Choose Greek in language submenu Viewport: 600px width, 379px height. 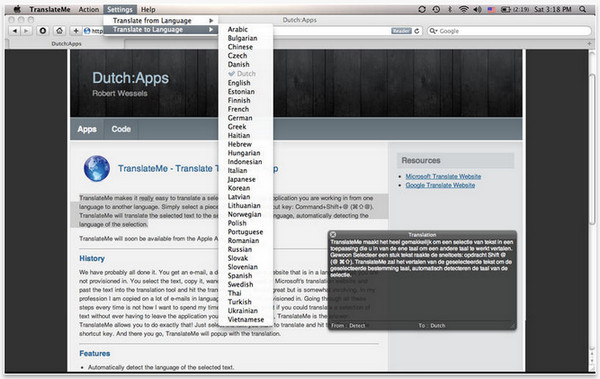[x=245, y=127]
